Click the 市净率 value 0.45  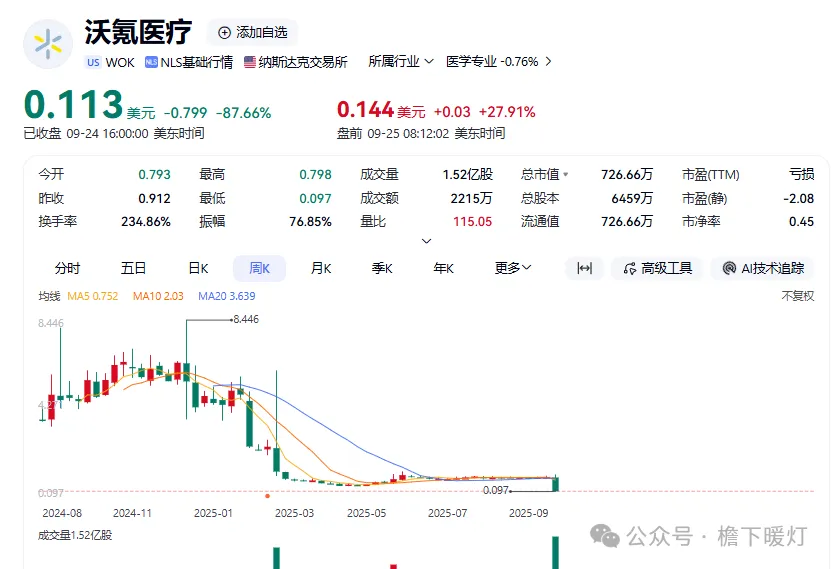coord(802,222)
